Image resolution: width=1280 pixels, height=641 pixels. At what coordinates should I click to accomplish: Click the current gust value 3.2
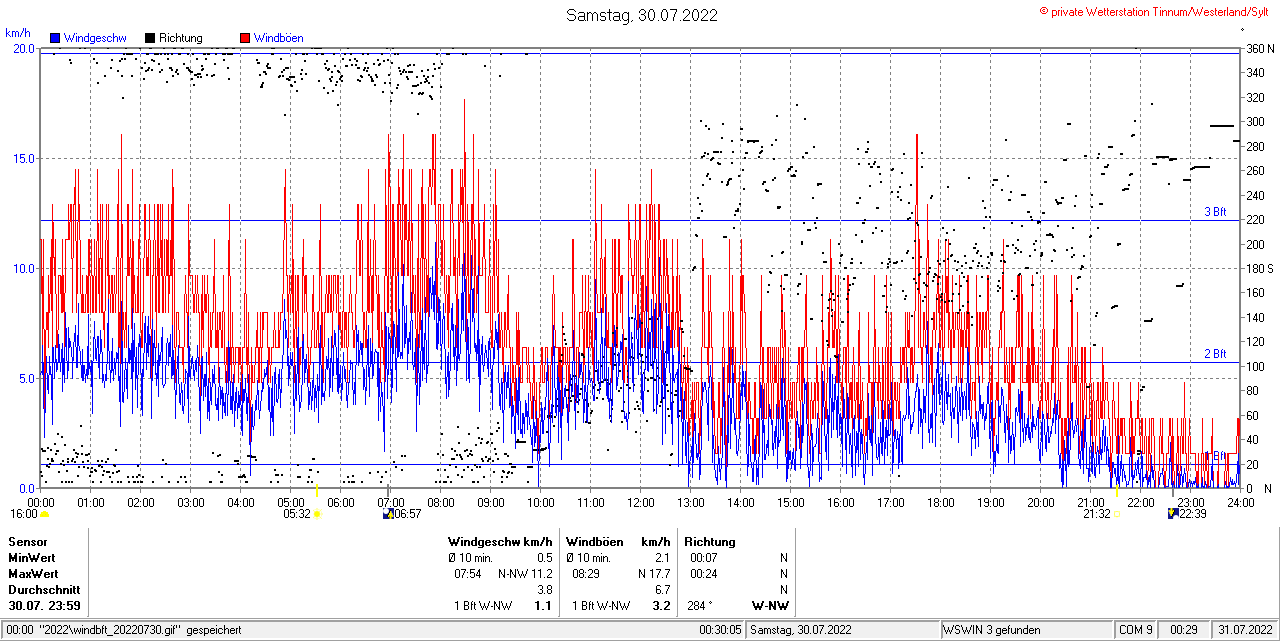point(661,606)
